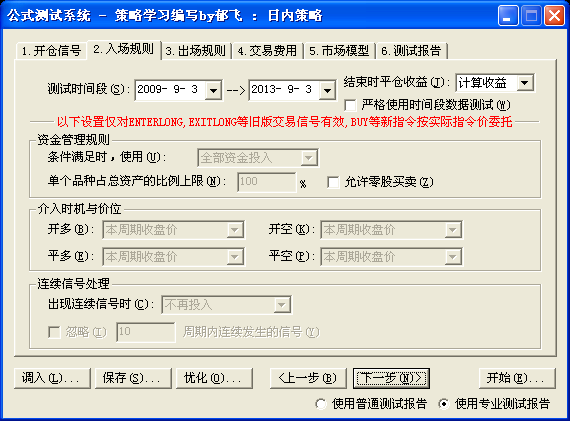Screen dimensions: 570x421
Task: Expand the start date 2009-9-3 dropdown
Action: pyautogui.click(x=213, y=90)
